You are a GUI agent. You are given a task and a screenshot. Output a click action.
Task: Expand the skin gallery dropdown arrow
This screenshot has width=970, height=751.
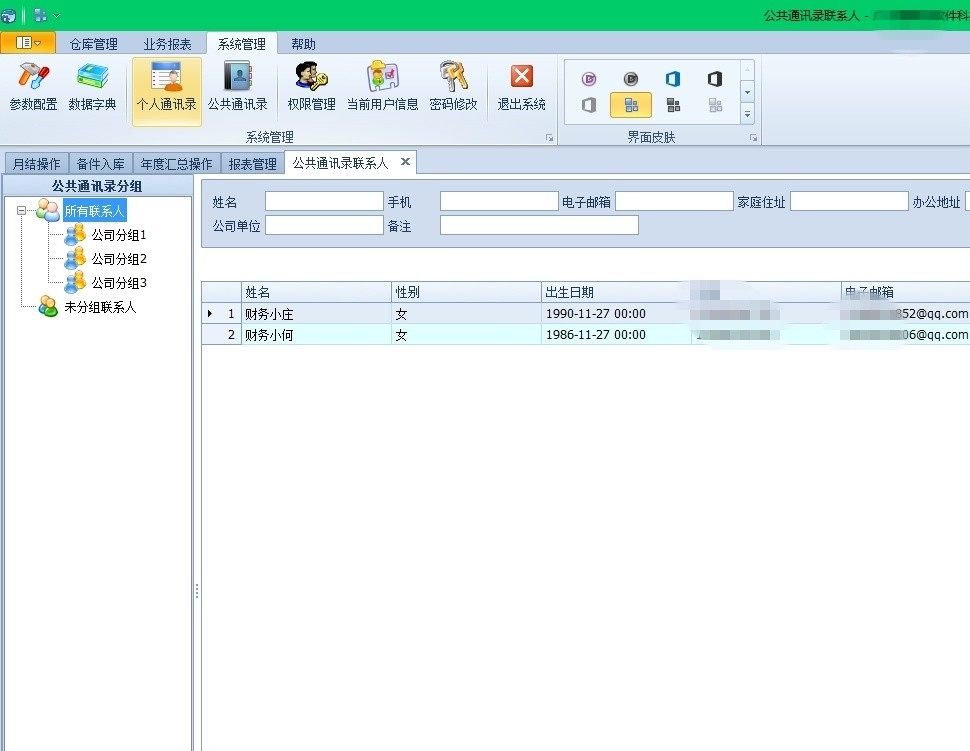pos(747,114)
